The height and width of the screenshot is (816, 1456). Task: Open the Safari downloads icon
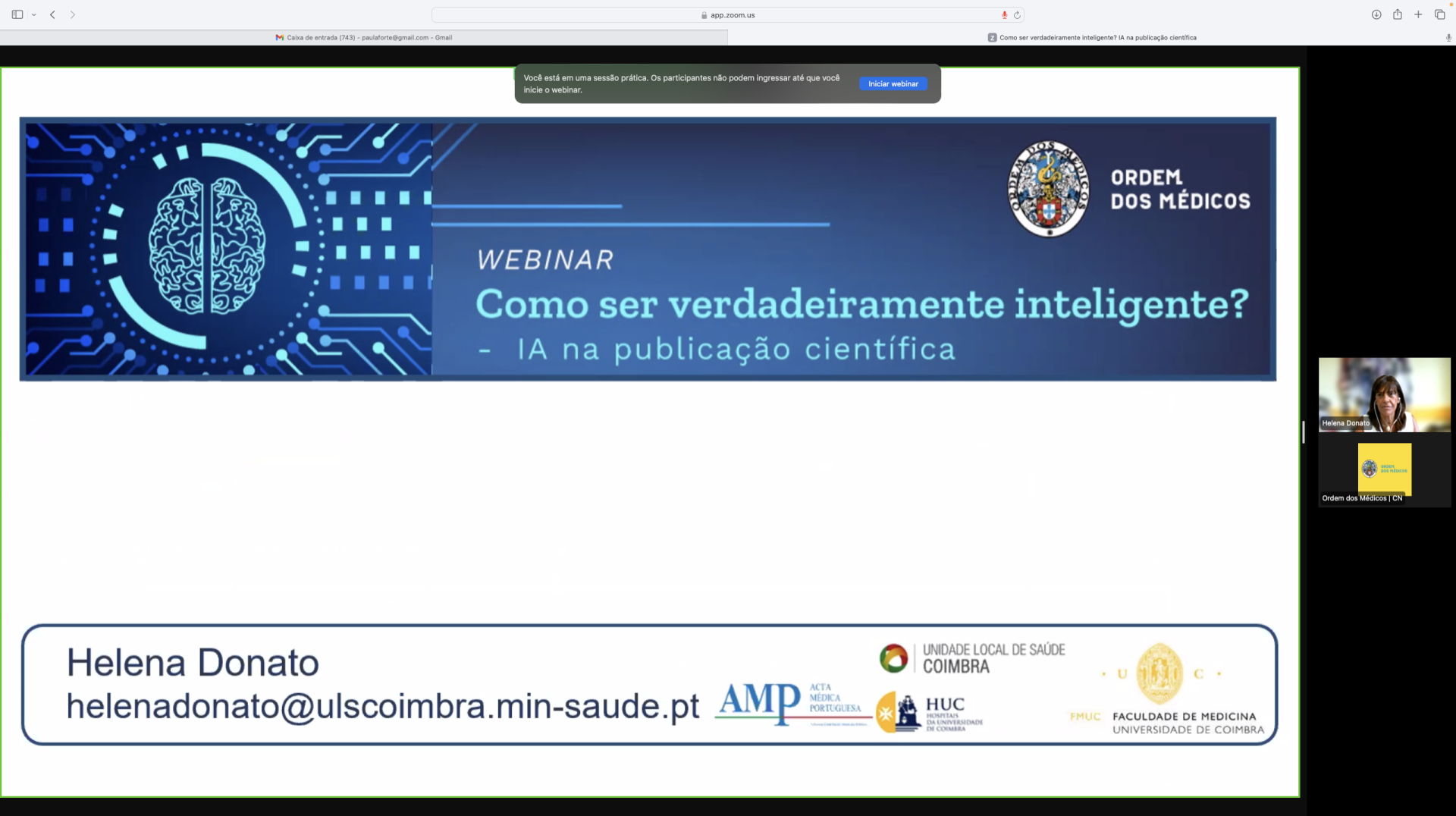(1376, 14)
